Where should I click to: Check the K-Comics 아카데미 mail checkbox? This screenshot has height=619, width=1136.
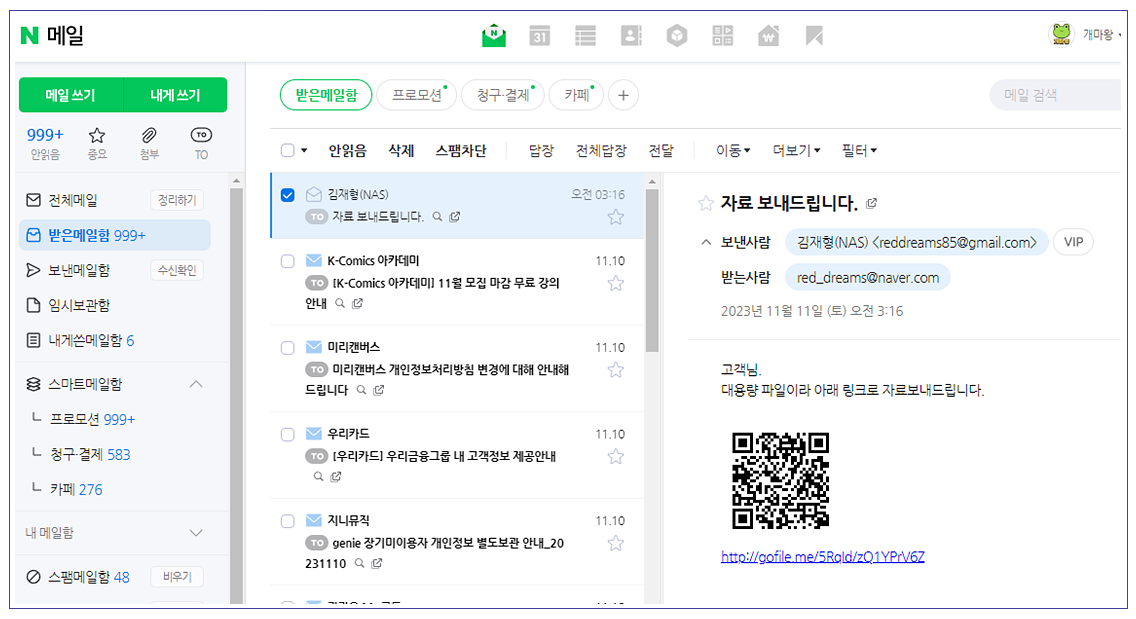pyautogui.click(x=288, y=261)
